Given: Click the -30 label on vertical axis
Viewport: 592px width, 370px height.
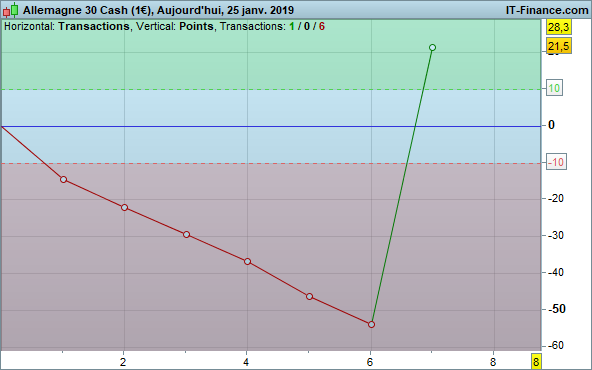Looking at the screenshot, I should [556, 235].
